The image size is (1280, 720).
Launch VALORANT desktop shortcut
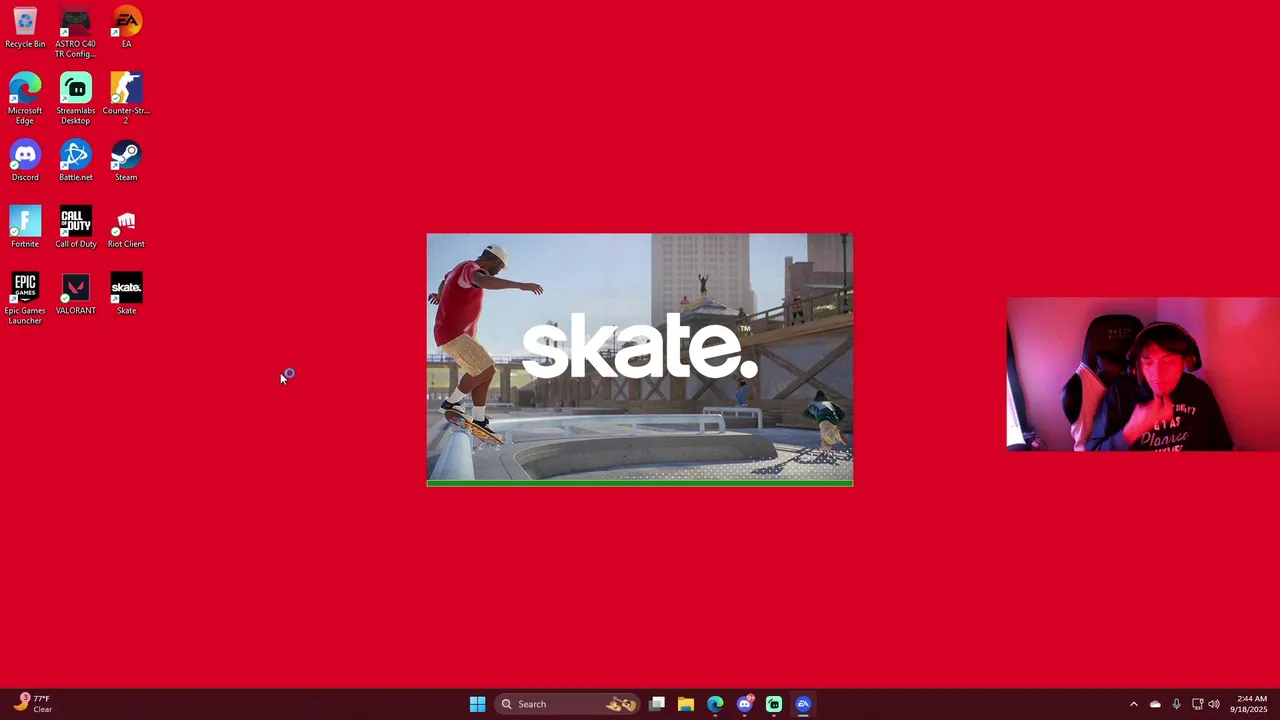(75, 294)
